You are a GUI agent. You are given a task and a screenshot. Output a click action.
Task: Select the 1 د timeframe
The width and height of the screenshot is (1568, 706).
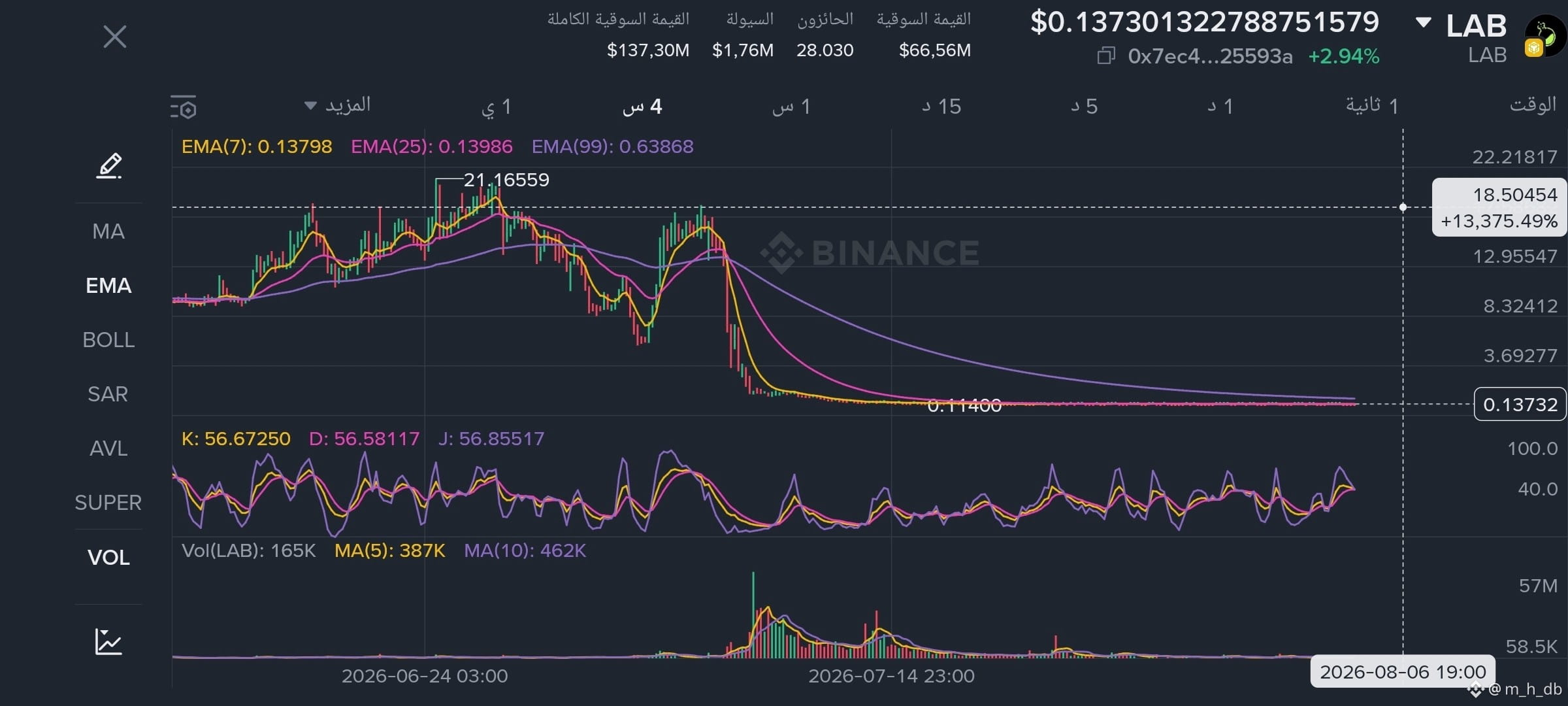[1220, 107]
